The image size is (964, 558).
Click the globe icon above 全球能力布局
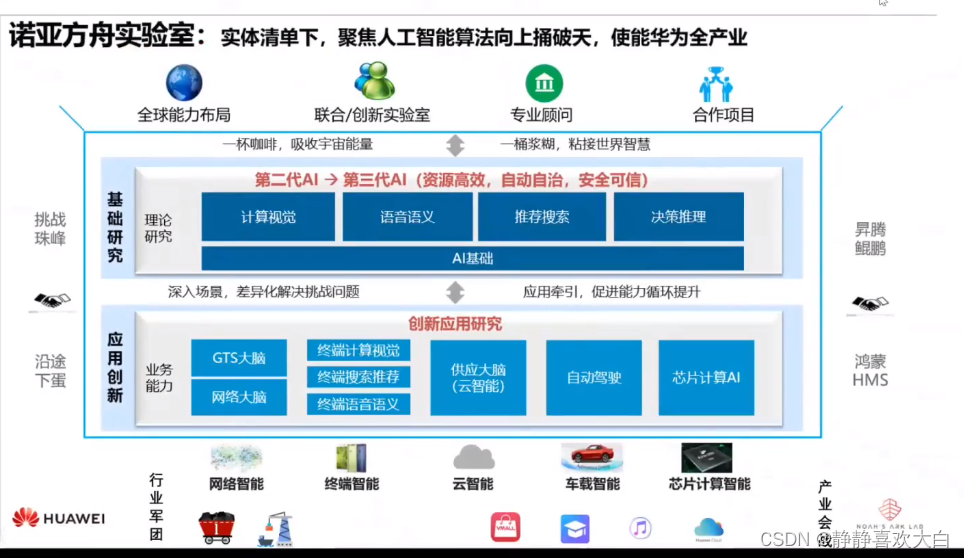(184, 82)
